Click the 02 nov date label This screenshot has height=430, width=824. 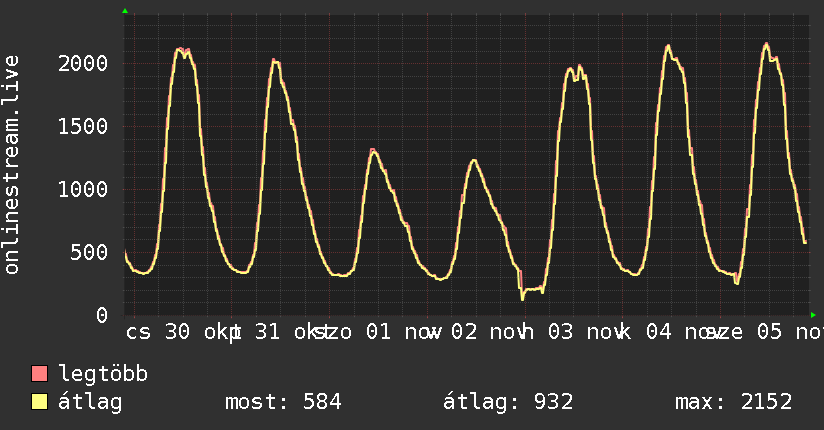(x=489, y=332)
